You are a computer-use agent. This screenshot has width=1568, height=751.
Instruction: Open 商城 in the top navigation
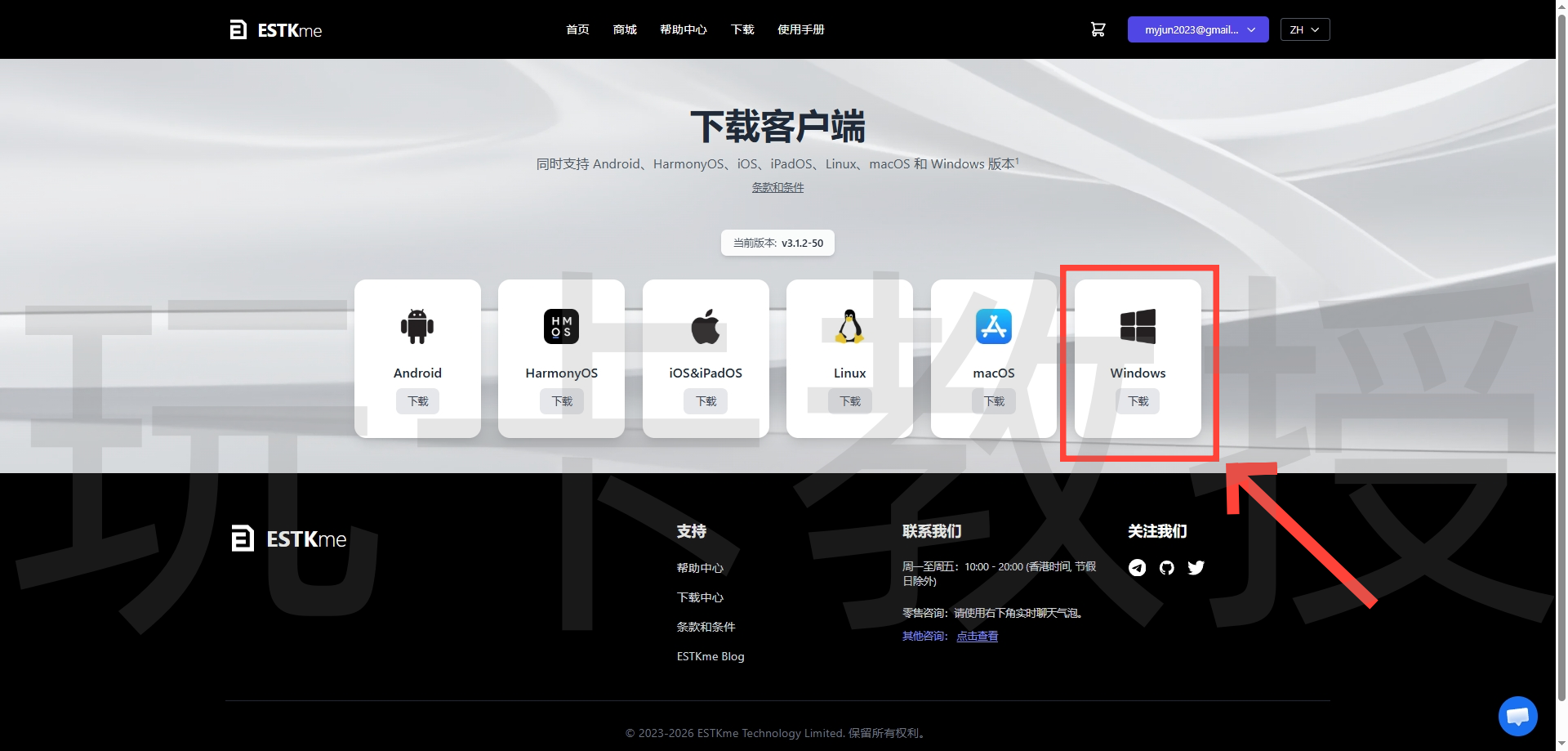pos(625,29)
